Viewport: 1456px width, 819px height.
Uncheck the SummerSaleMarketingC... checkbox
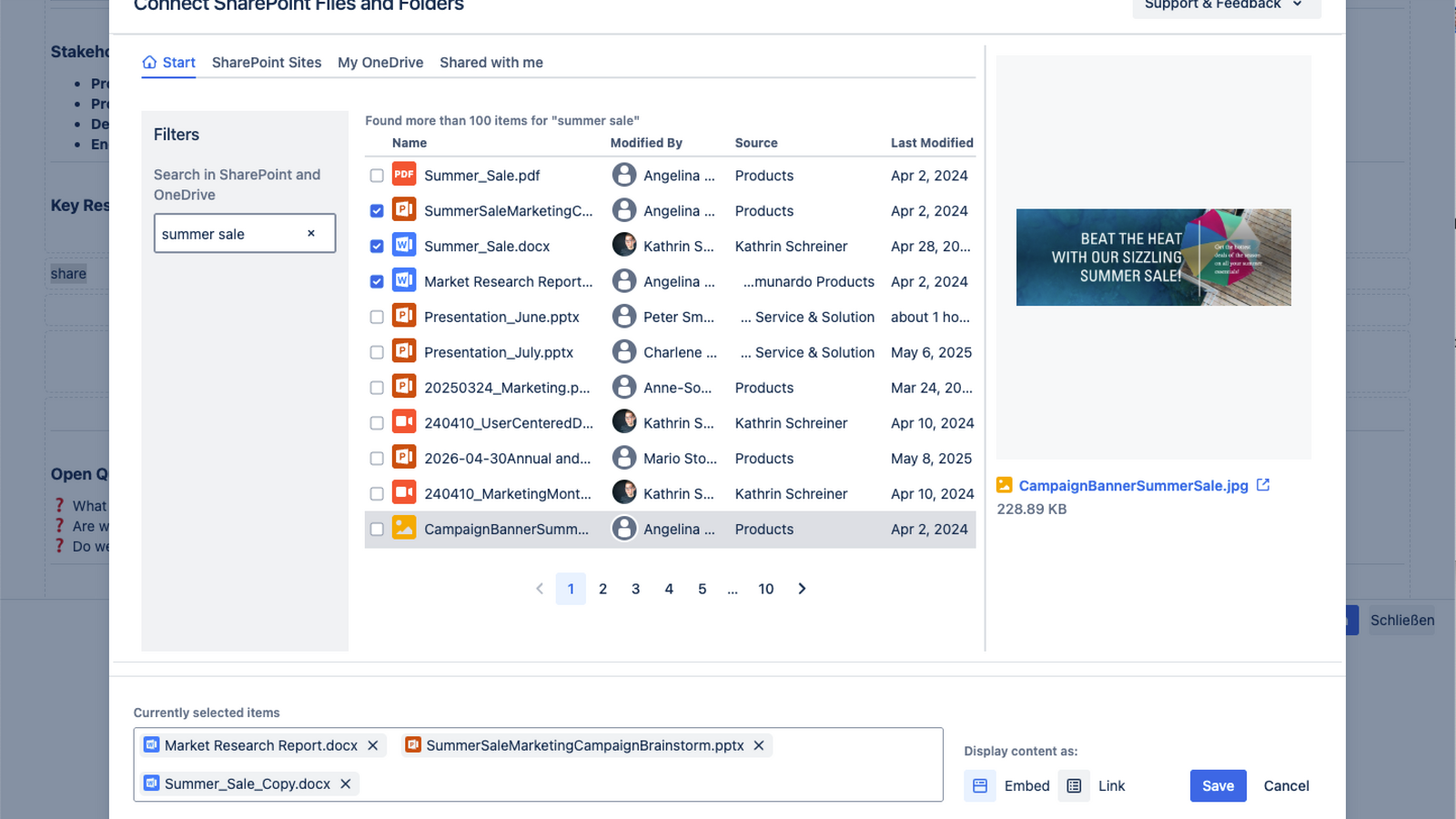point(377,211)
